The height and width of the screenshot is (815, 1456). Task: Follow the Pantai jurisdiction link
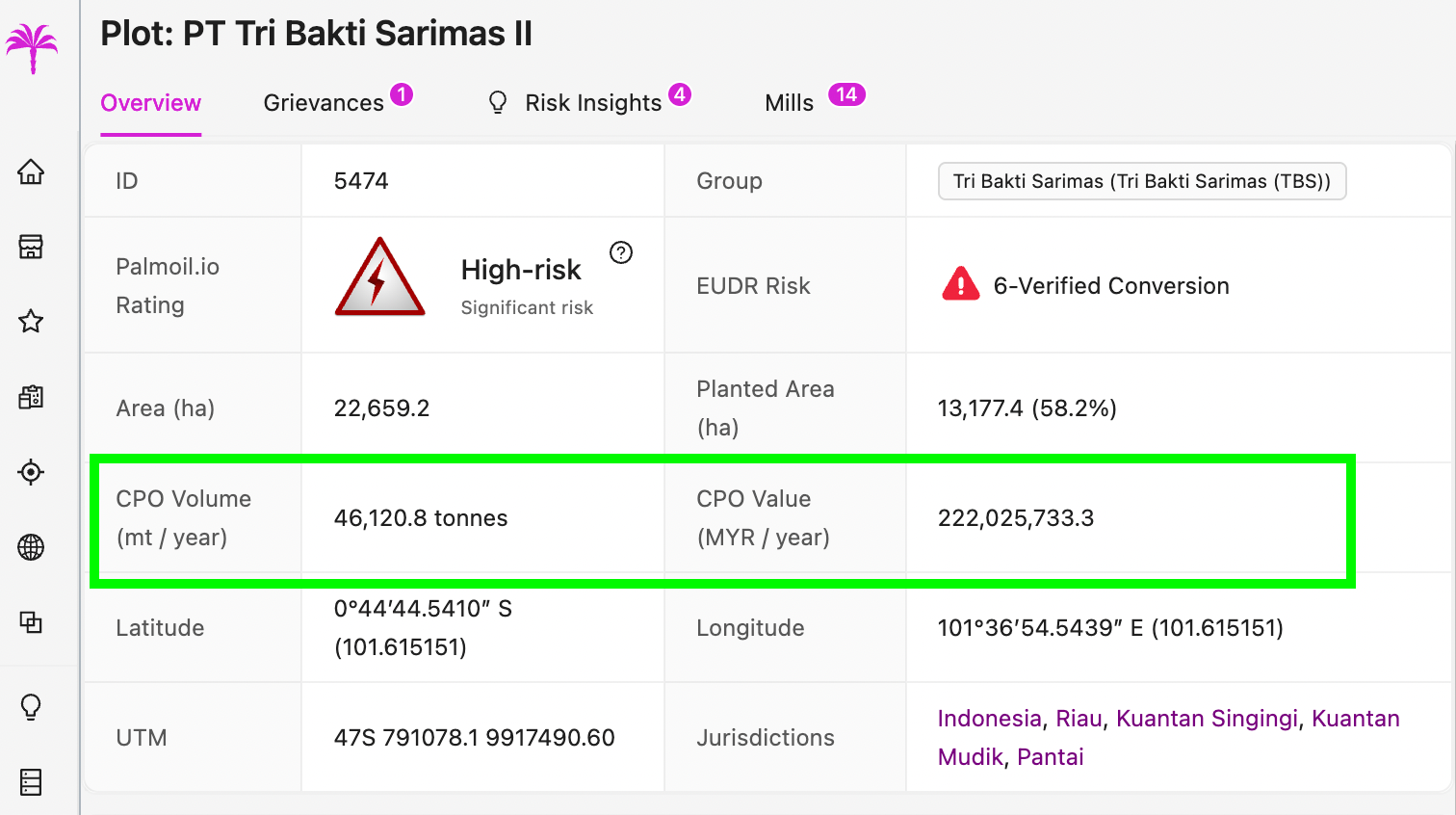pyautogui.click(x=1051, y=757)
